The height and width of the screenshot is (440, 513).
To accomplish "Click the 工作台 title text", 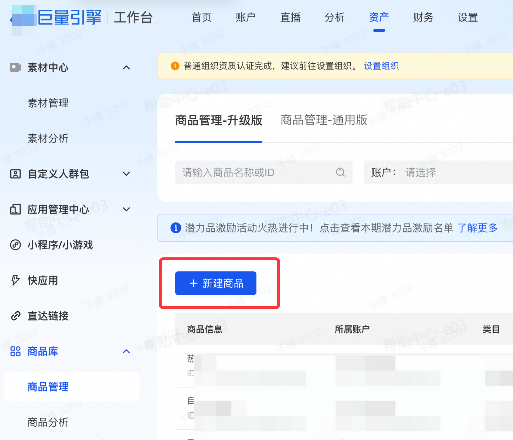I will [x=133, y=17].
